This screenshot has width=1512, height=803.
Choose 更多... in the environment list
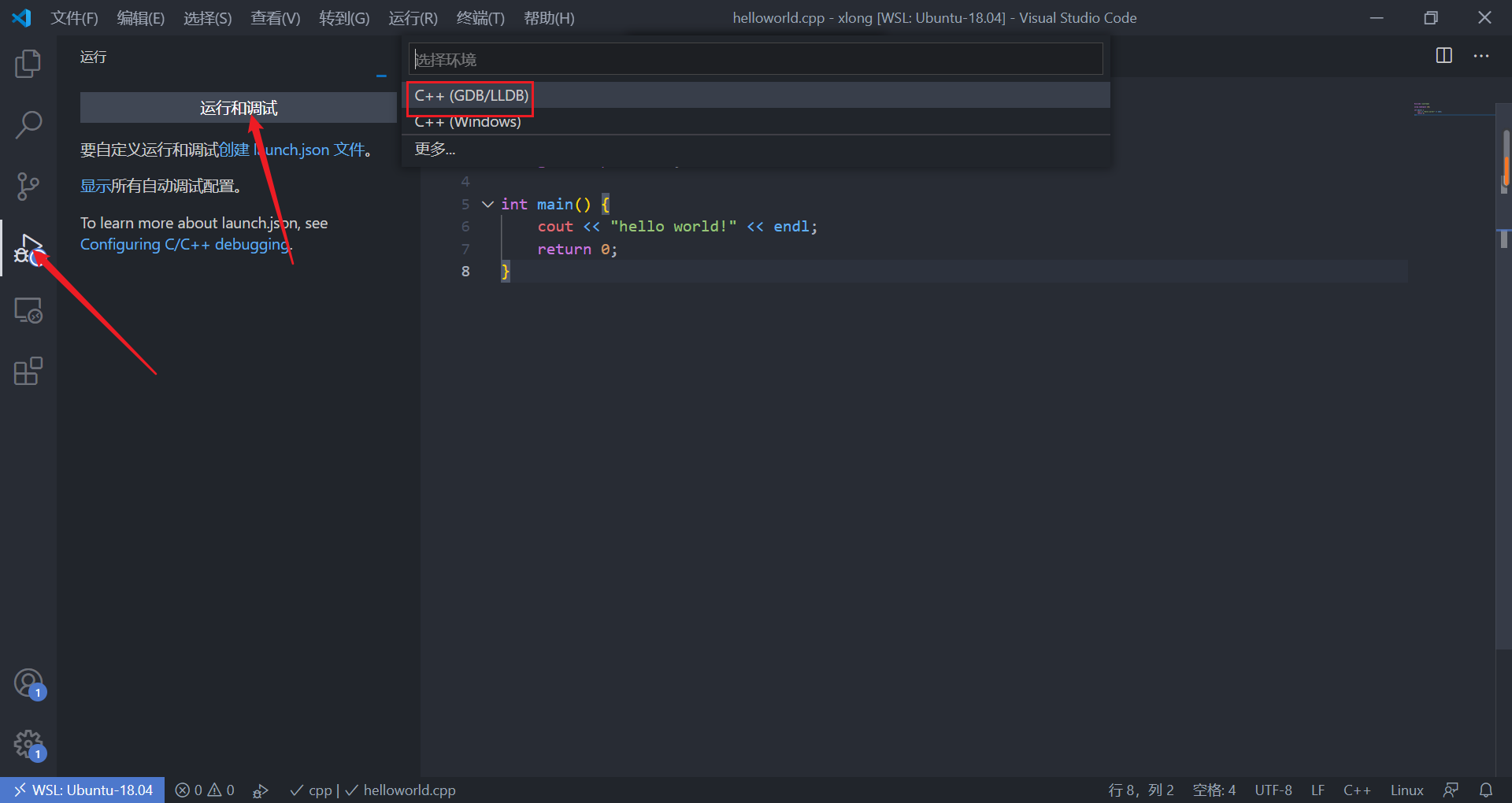435,149
